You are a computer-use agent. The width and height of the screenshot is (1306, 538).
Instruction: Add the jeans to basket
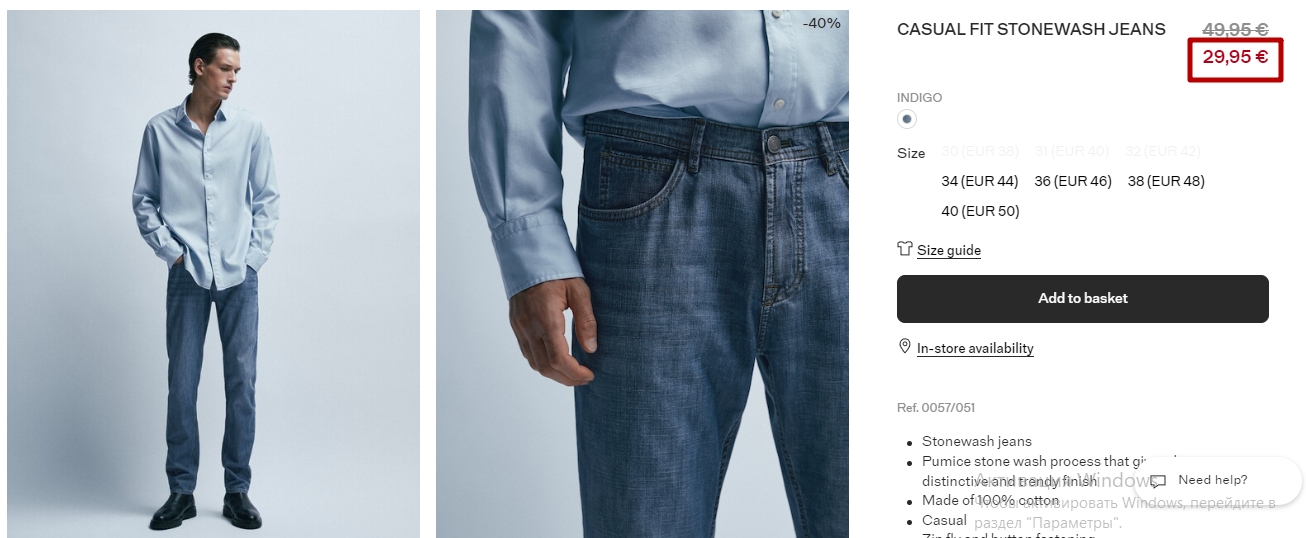point(1083,299)
